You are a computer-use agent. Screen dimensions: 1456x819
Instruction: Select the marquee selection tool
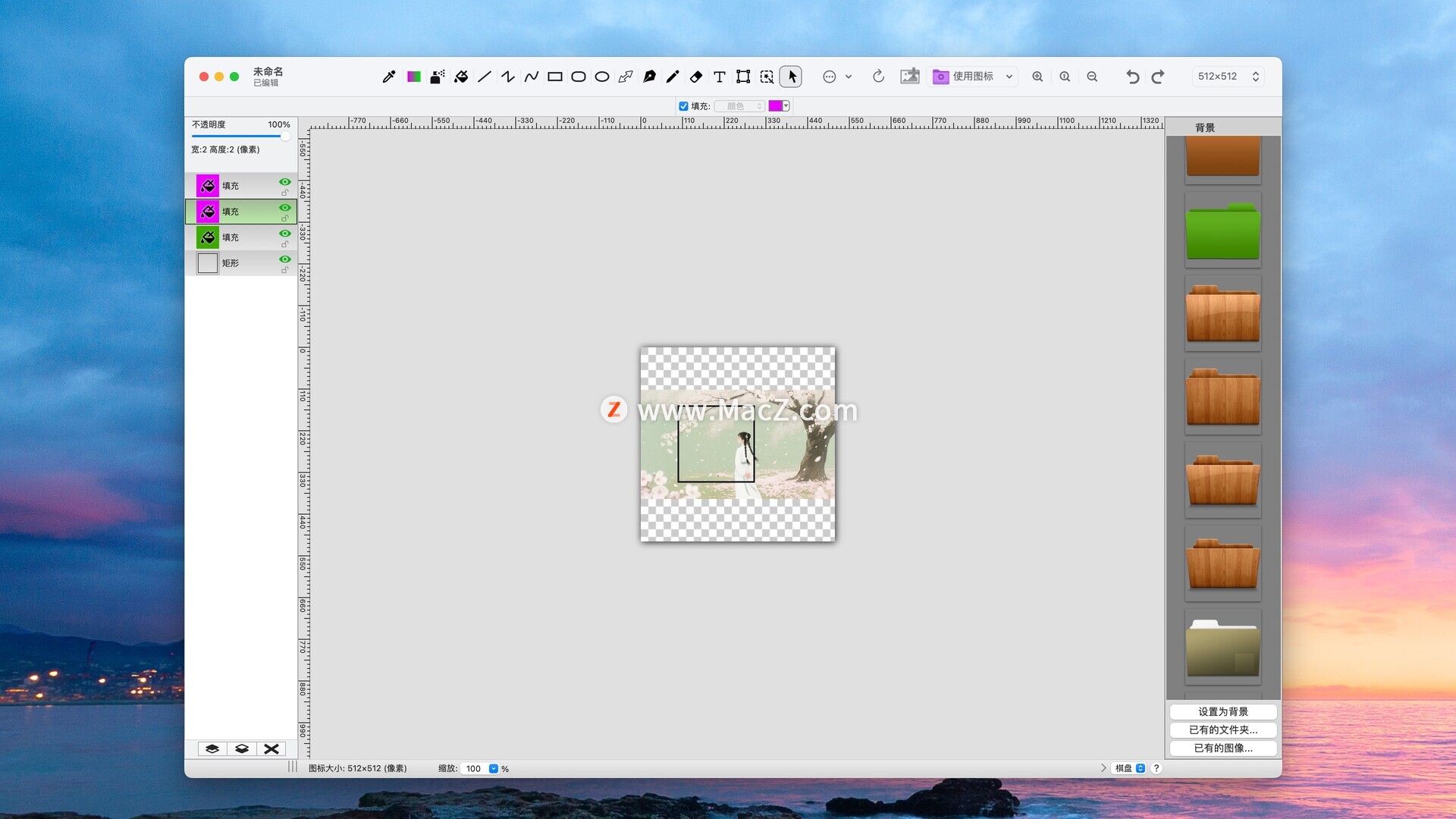[767, 77]
